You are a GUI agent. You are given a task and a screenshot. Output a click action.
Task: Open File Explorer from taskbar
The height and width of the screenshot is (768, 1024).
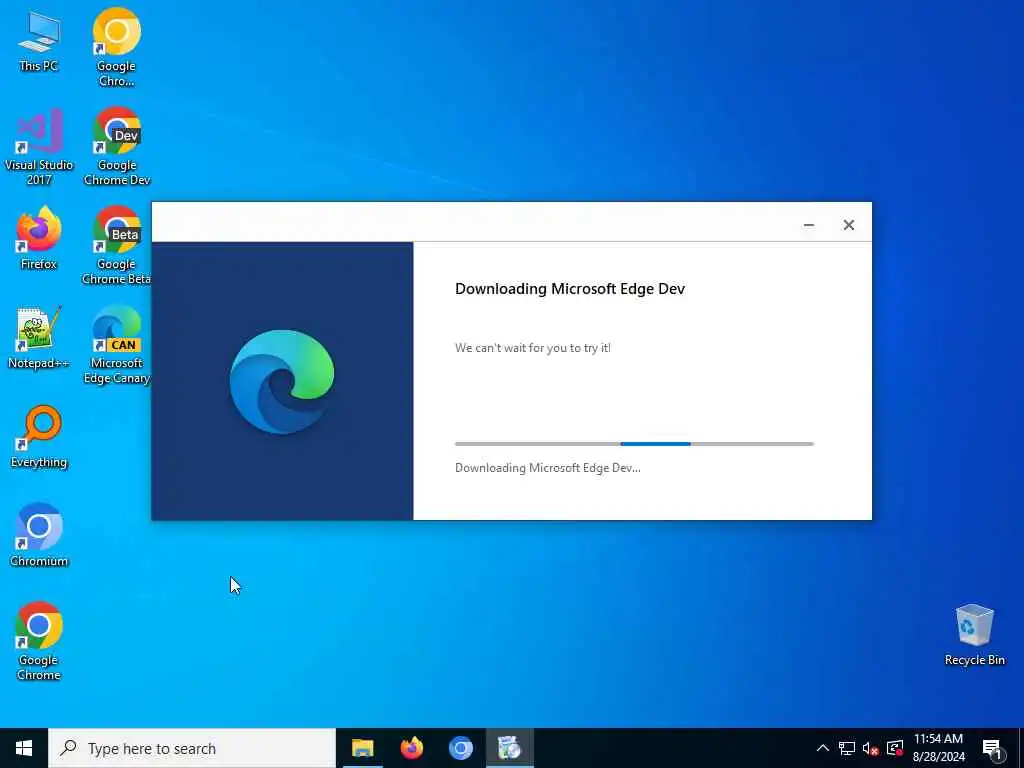click(362, 748)
